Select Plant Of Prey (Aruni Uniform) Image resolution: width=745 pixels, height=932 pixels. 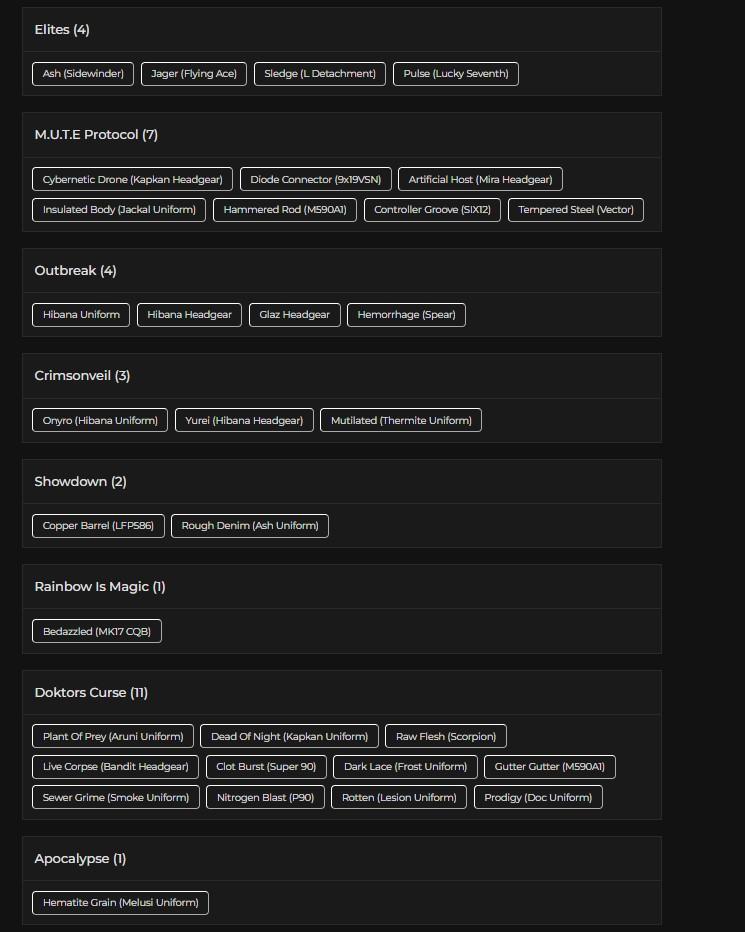(113, 737)
